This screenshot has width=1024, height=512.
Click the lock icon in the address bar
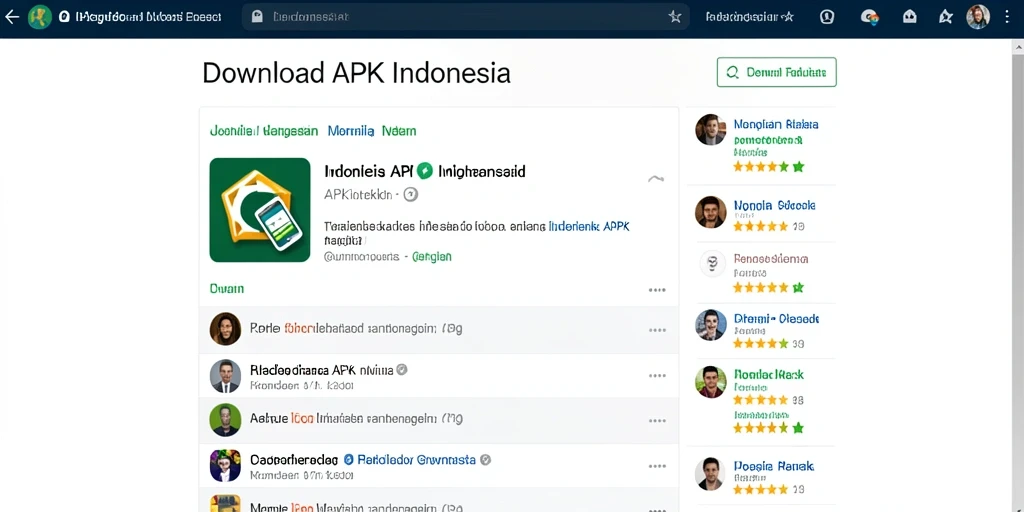click(x=257, y=17)
